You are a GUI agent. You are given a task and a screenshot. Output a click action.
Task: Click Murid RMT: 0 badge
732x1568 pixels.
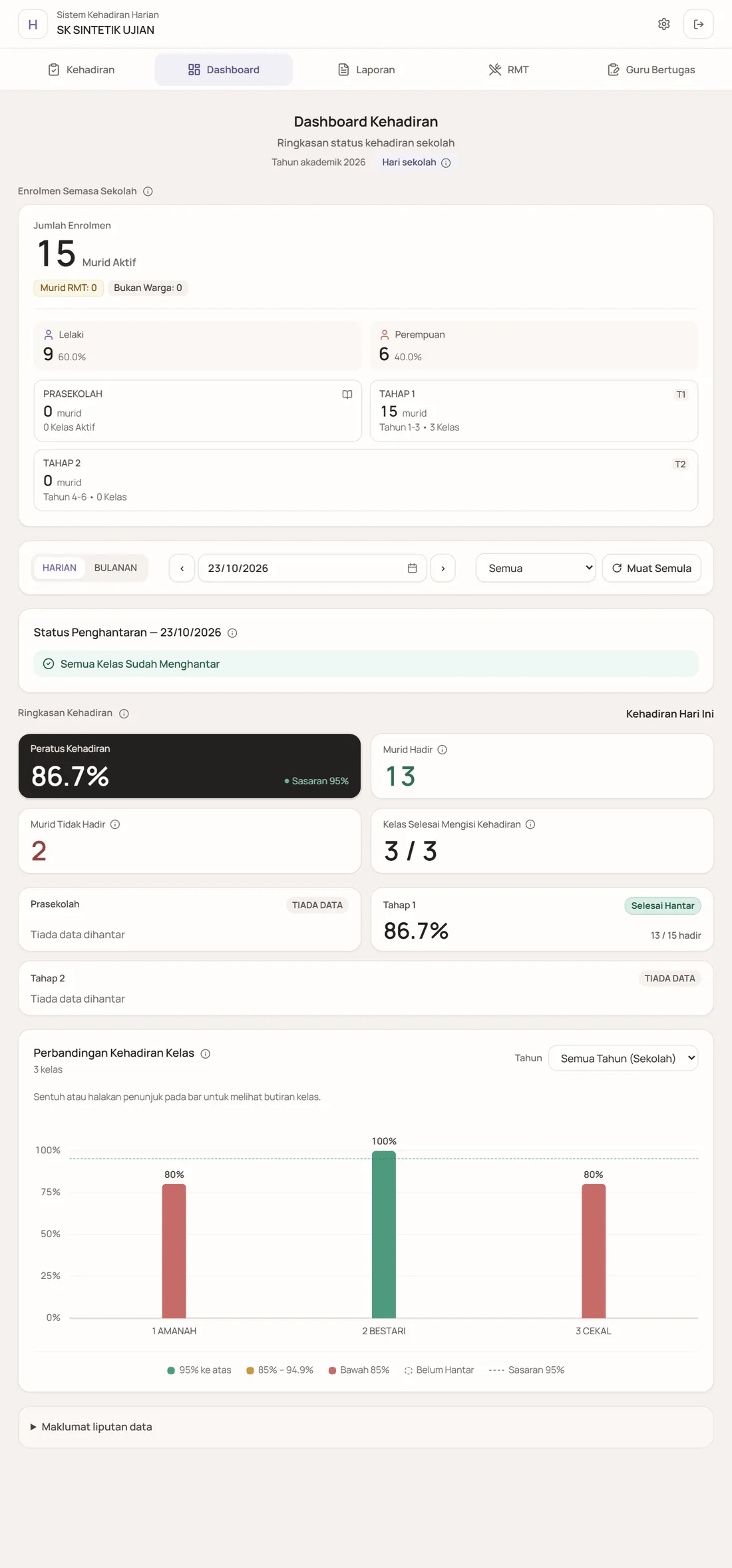point(69,288)
